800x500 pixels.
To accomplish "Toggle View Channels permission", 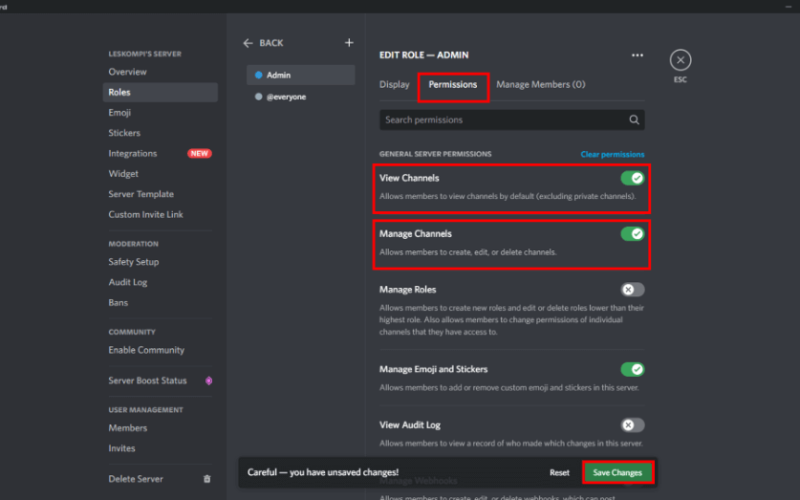I will [632, 178].
